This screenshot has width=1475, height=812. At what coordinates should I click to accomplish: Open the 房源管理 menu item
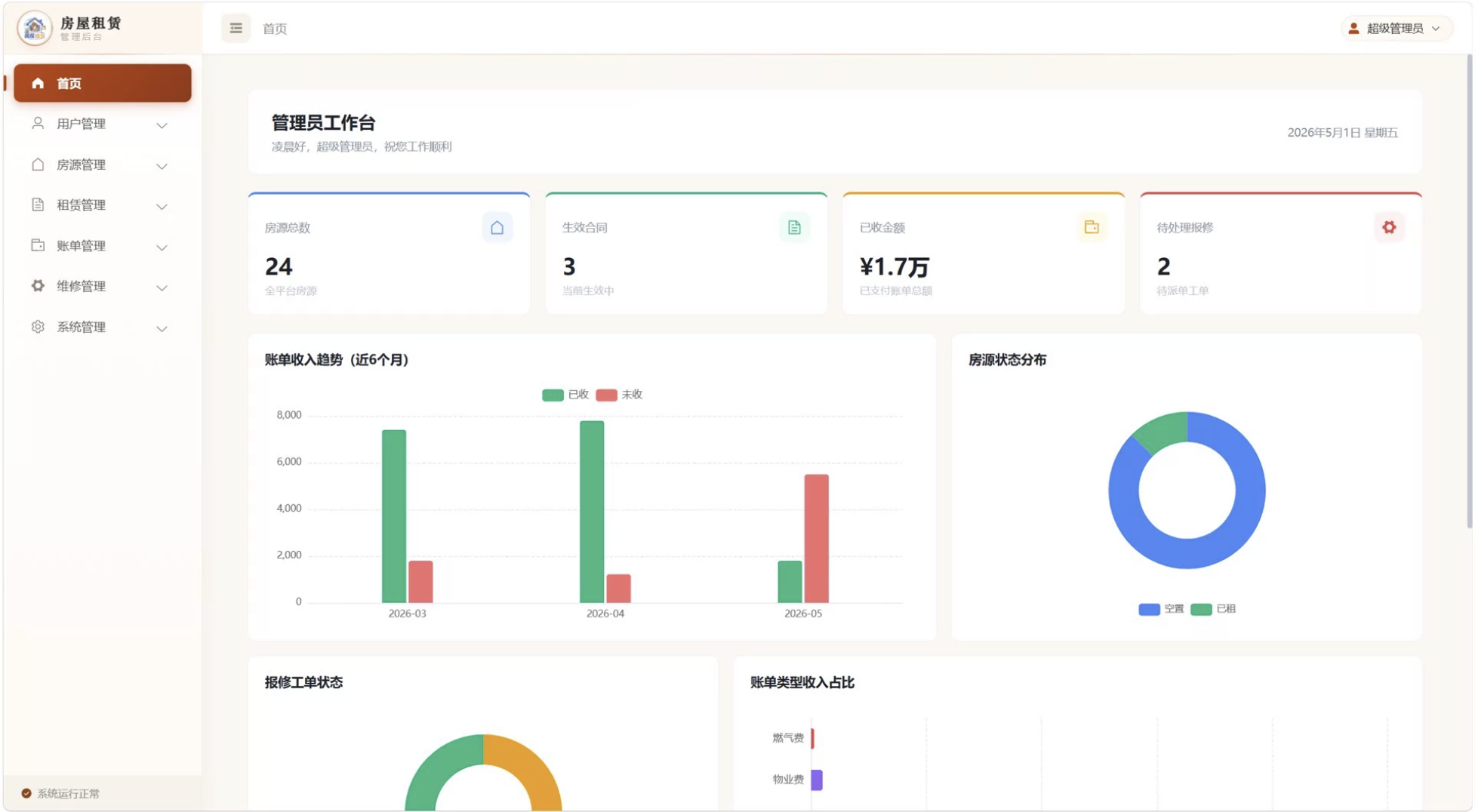click(x=103, y=165)
